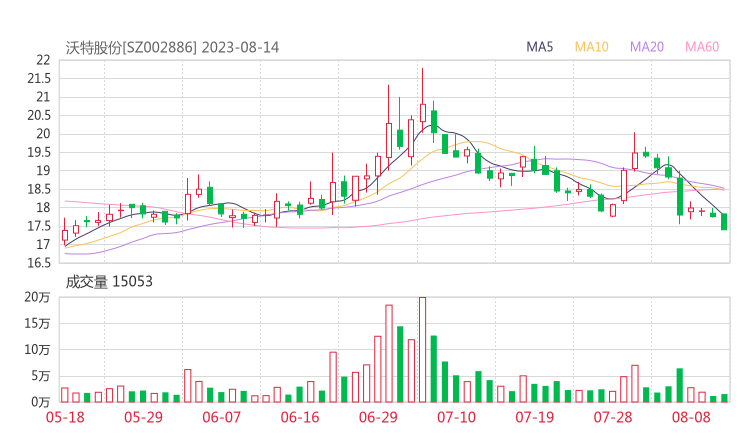
Task: Select the last green candlestick at far right
Action: (x=724, y=221)
